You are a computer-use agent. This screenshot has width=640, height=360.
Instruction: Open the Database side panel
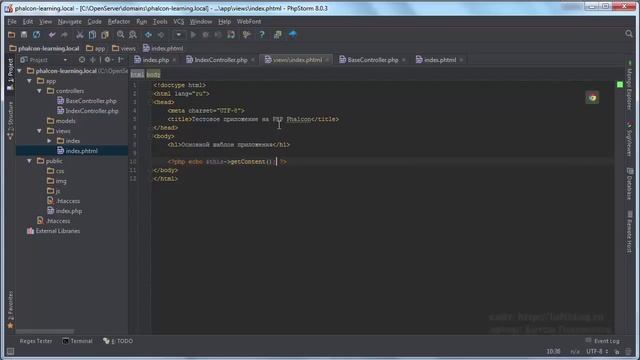[629, 184]
